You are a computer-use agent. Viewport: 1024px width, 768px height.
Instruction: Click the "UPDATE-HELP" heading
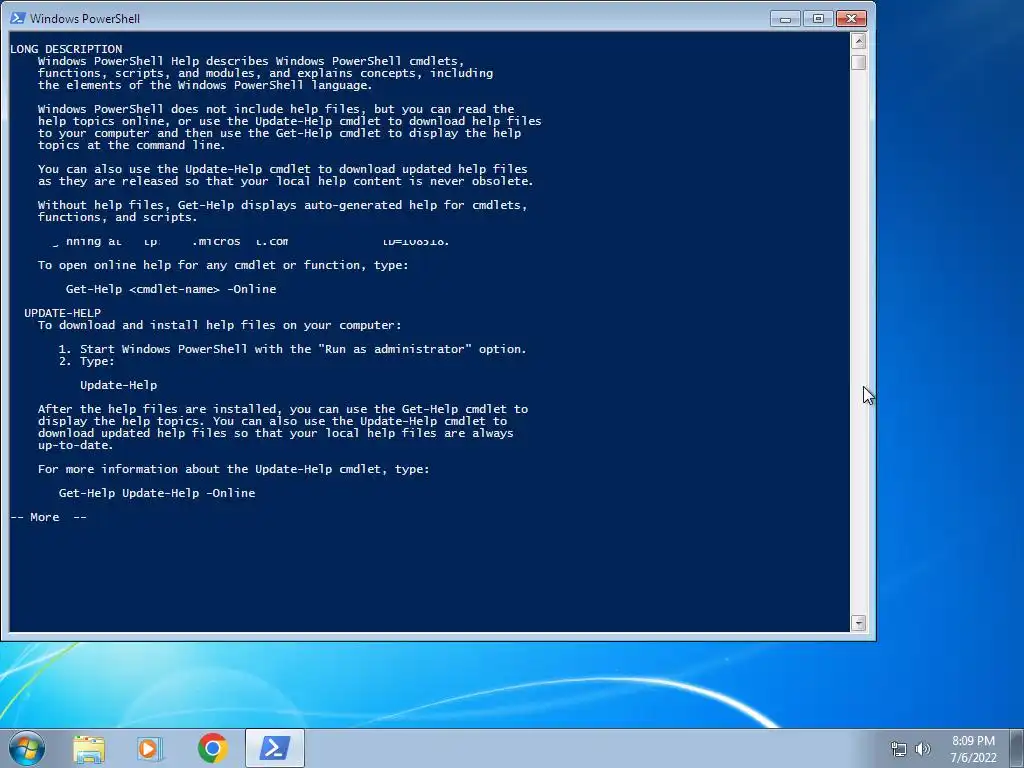[63, 313]
